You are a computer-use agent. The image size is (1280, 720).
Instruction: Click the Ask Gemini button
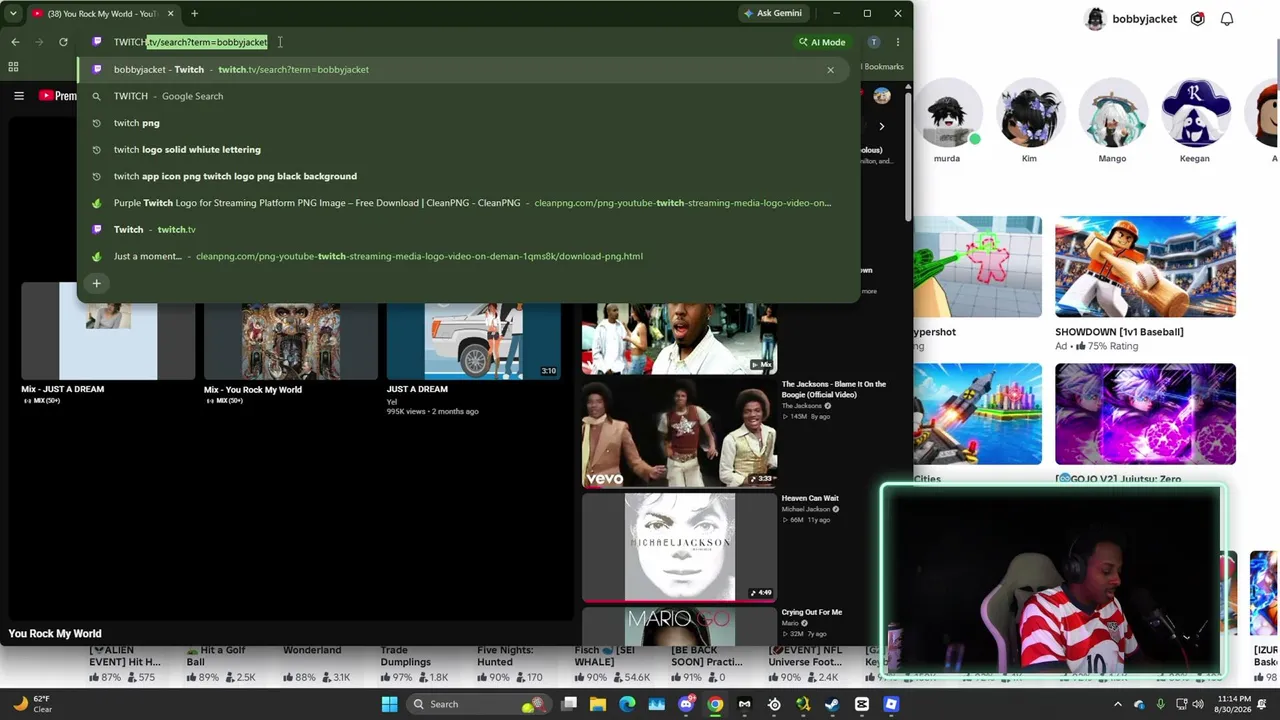click(x=772, y=14)
